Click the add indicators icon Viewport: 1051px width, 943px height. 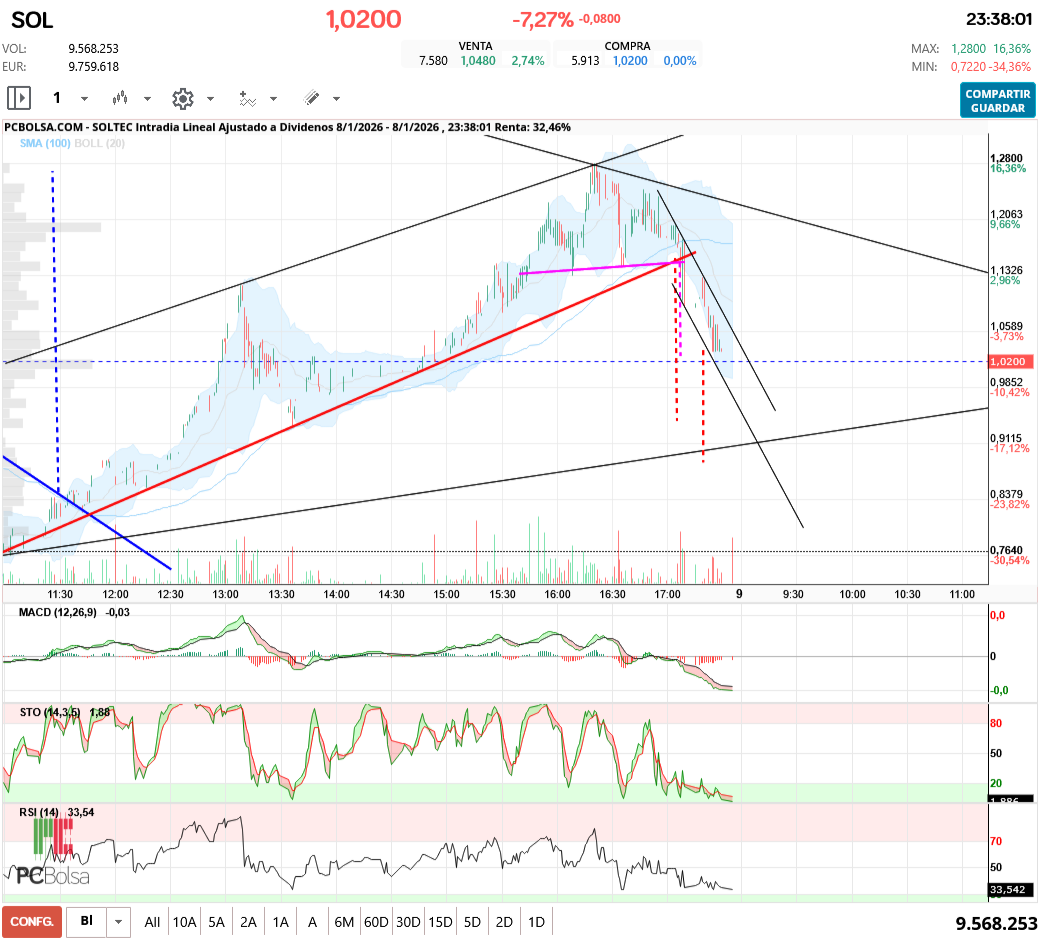point(247,98)
